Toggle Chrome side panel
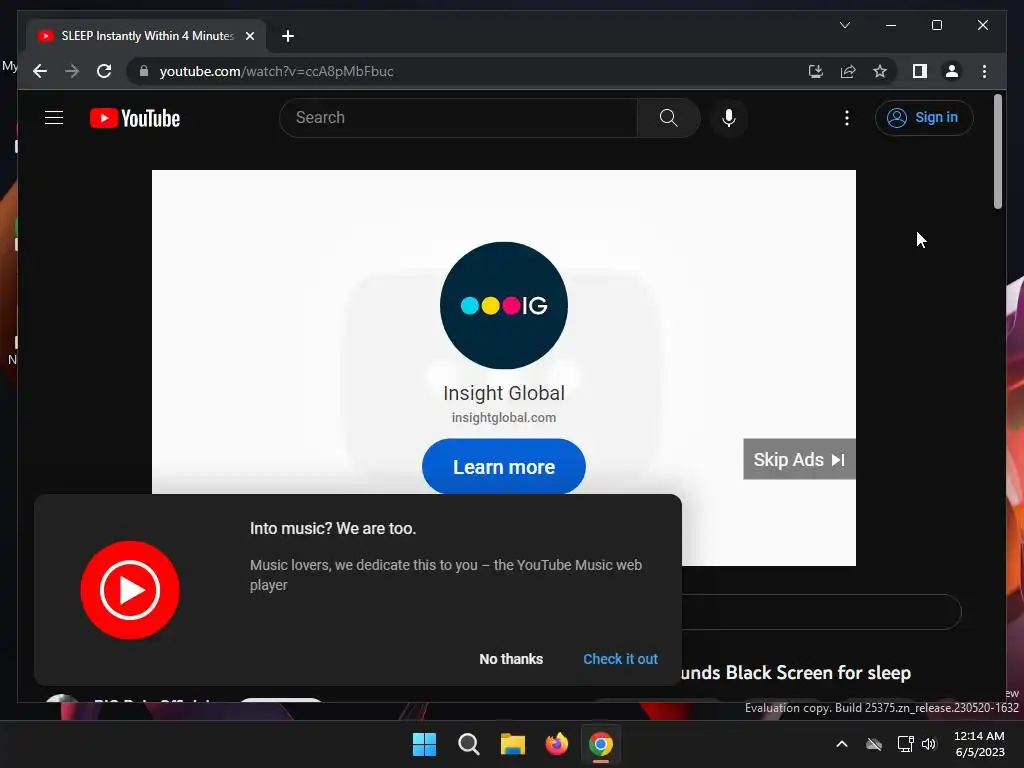Viewport: 1024px width, 768px height. point(920,71)
